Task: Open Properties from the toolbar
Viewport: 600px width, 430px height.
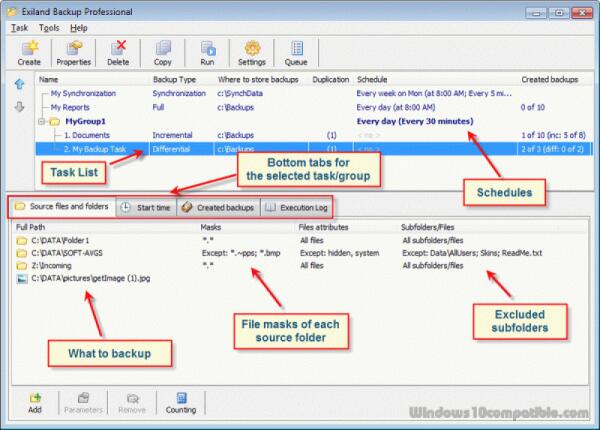Action: [74, 52]
